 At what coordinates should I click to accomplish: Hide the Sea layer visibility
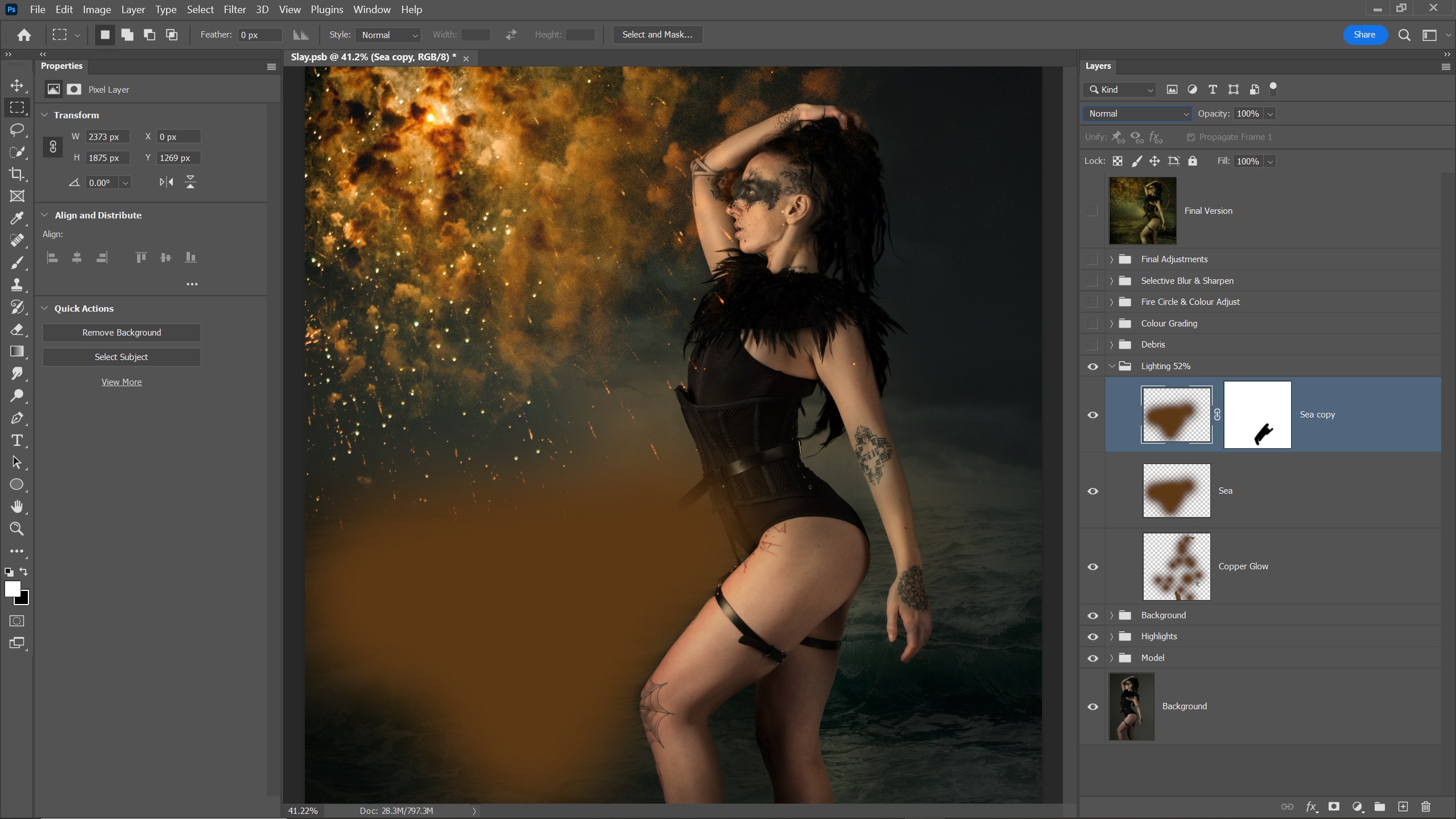tap(1093, 491)
